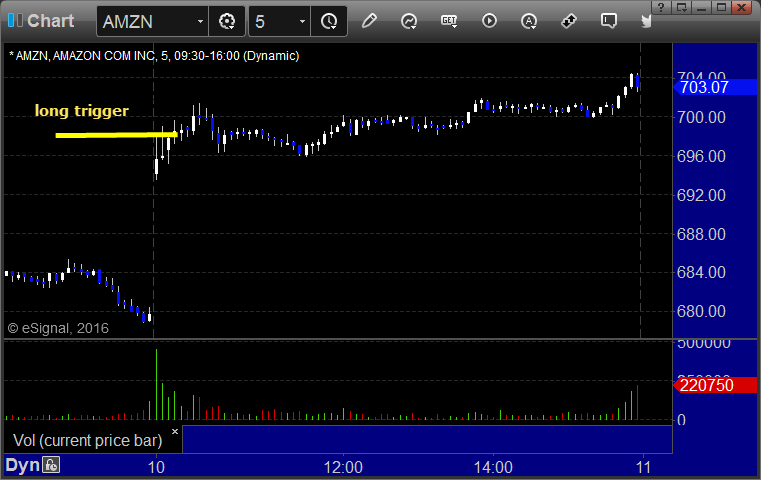This screenshot has width=761, height=480.
Task: Click the 14:00 time axis label
Action: pos(493,467)
